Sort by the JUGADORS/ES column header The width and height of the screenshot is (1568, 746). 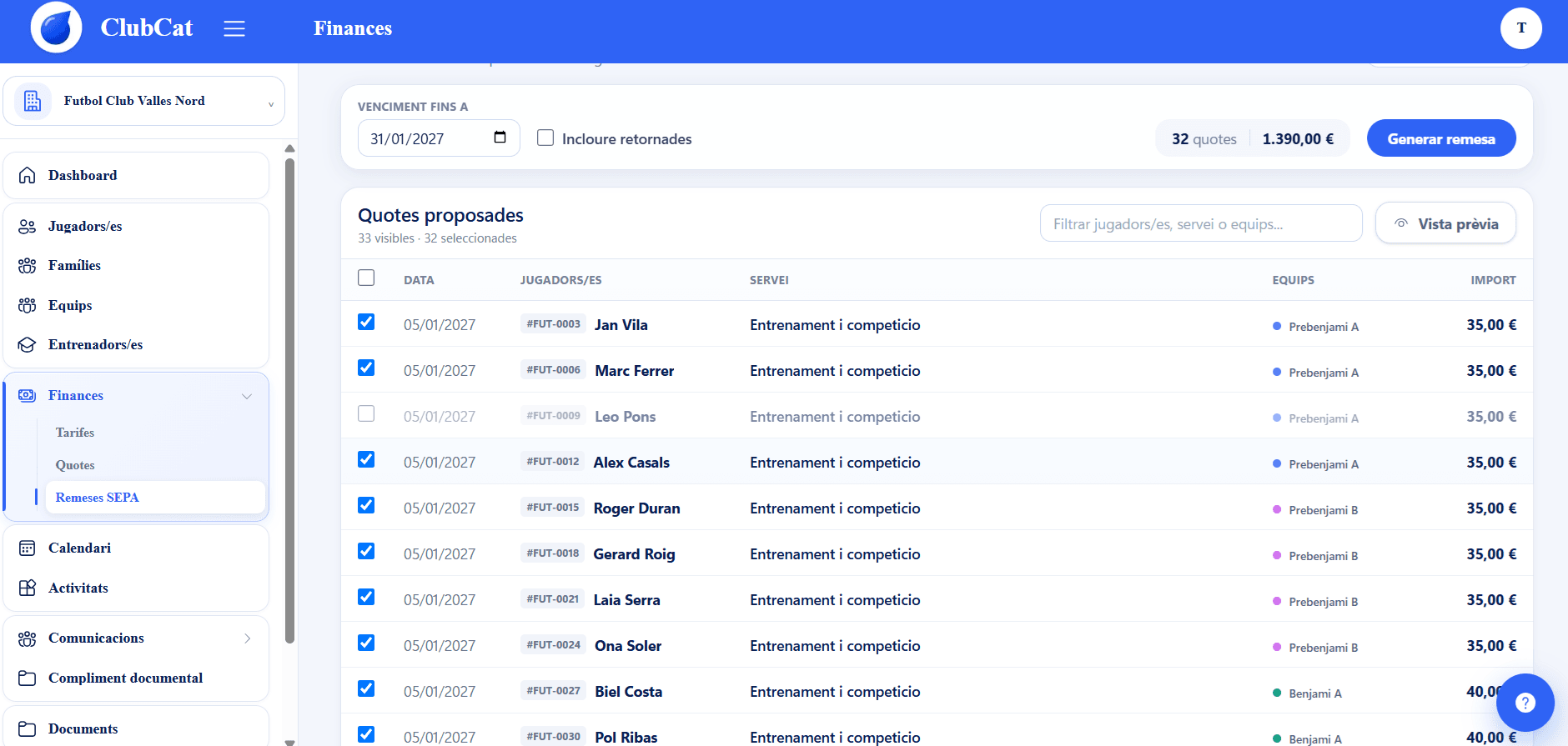pyautogui.click(x=560, y=280)
